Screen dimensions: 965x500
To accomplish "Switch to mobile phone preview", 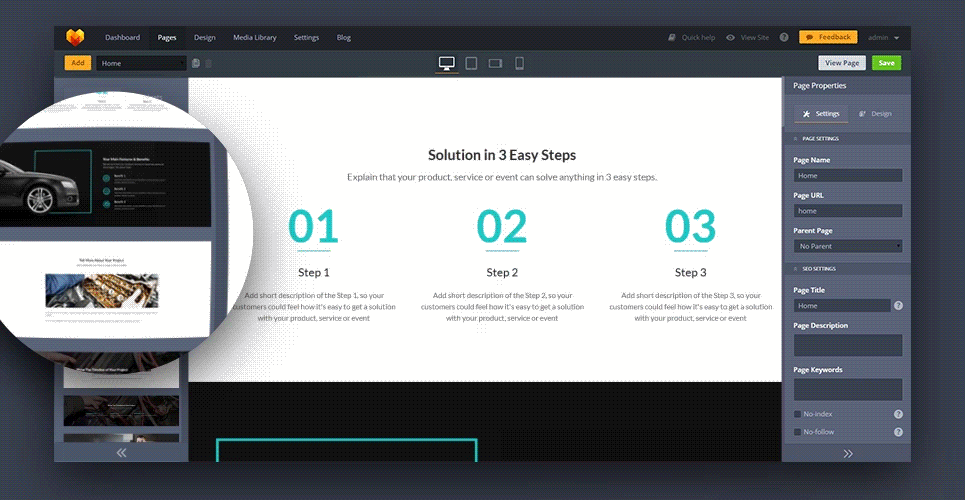I will click(519, 63).
